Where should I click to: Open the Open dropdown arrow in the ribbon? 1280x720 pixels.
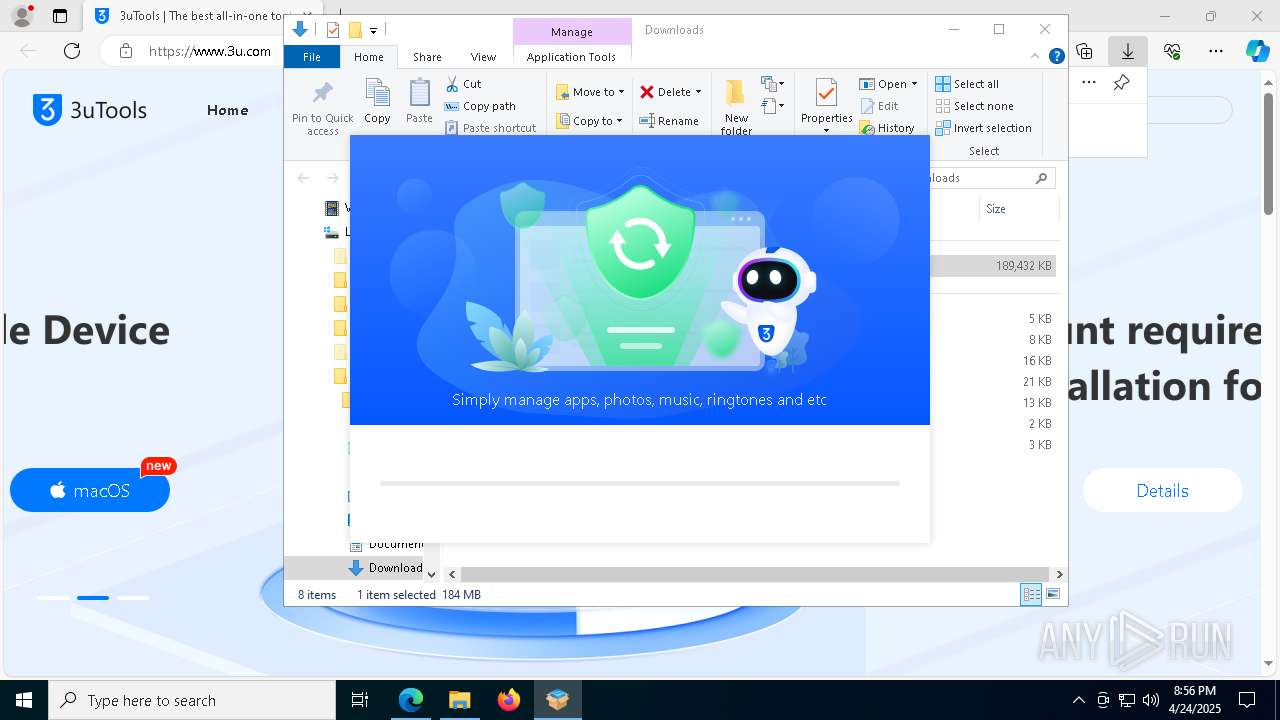pyautogui.click(x=914, y=84)
